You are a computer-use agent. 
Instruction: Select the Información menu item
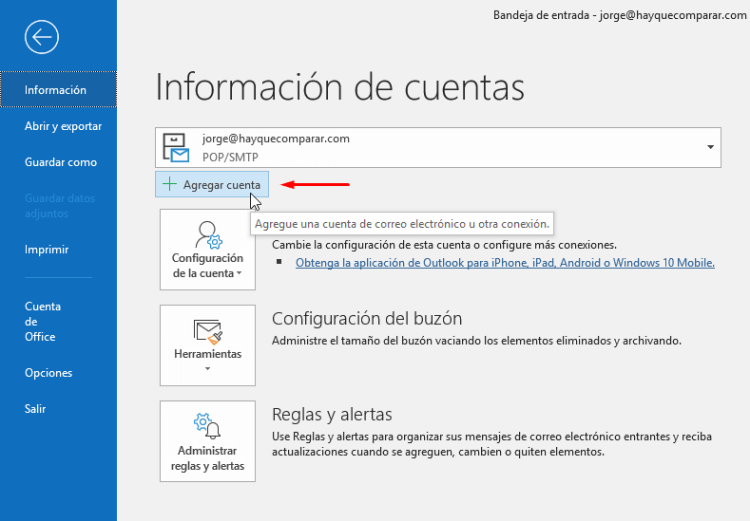pos(58,89)
